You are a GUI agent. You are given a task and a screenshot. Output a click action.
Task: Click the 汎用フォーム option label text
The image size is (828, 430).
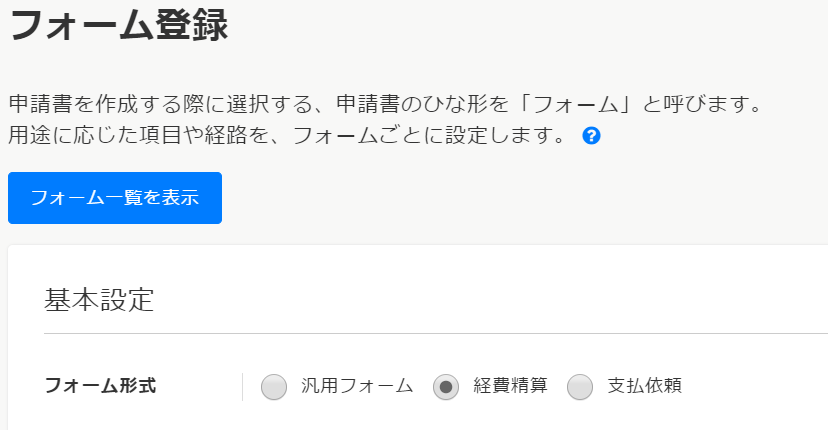click(357, 386)
